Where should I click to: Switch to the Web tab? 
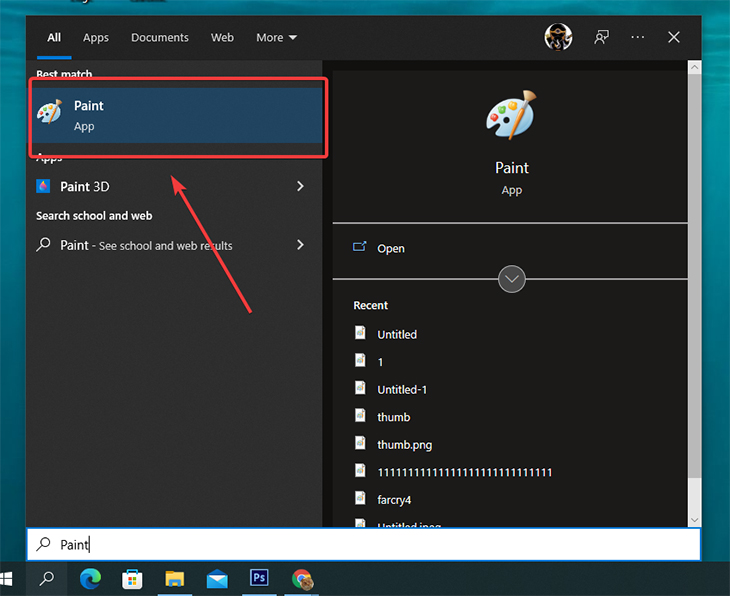[x=222, y=37]
